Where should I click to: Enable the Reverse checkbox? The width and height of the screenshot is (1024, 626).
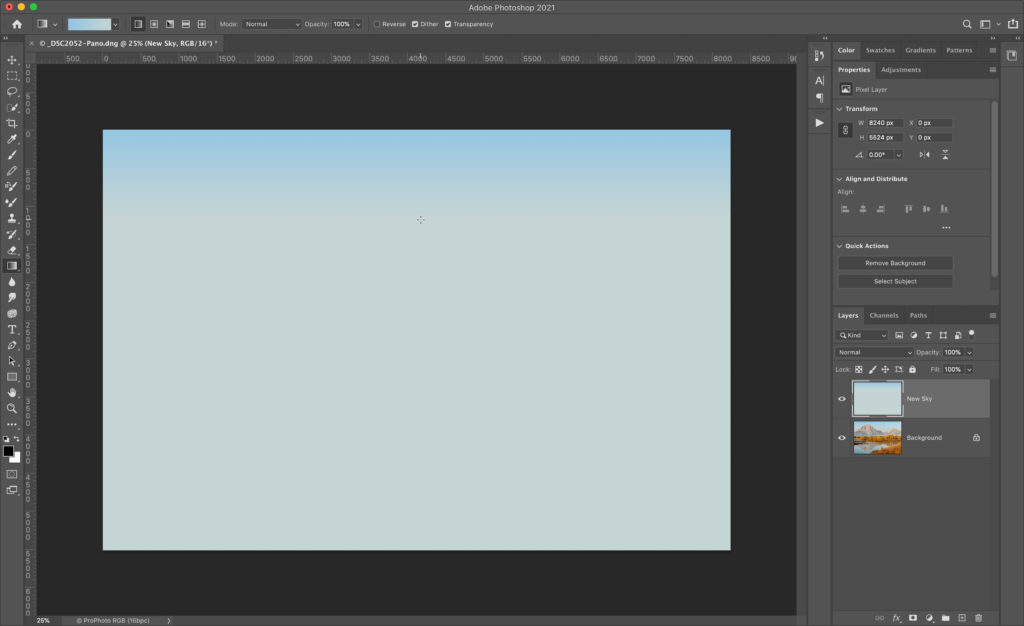(x=377, y=24)
